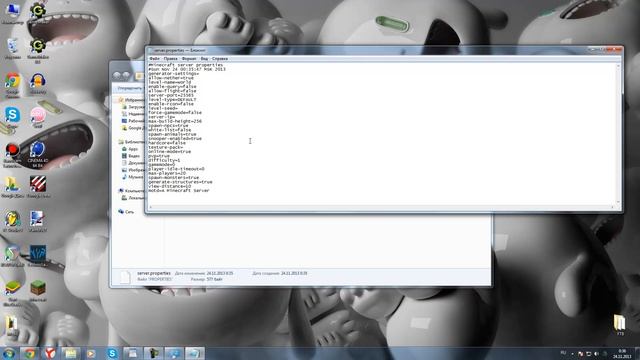Select Музыка library in Explorer sidebar

click(x=133, y=177)
